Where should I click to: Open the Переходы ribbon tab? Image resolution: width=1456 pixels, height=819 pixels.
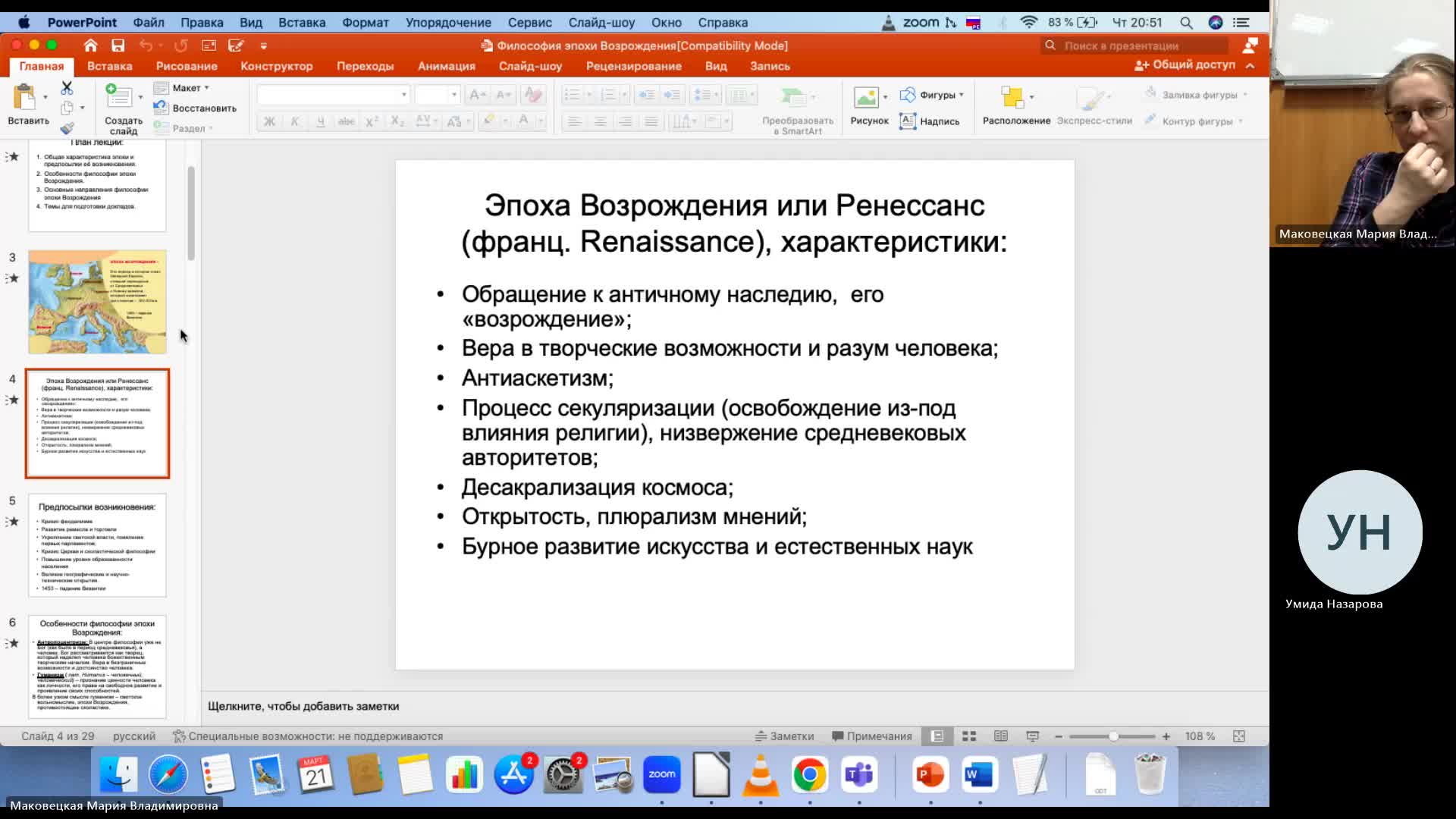[365, 66]
